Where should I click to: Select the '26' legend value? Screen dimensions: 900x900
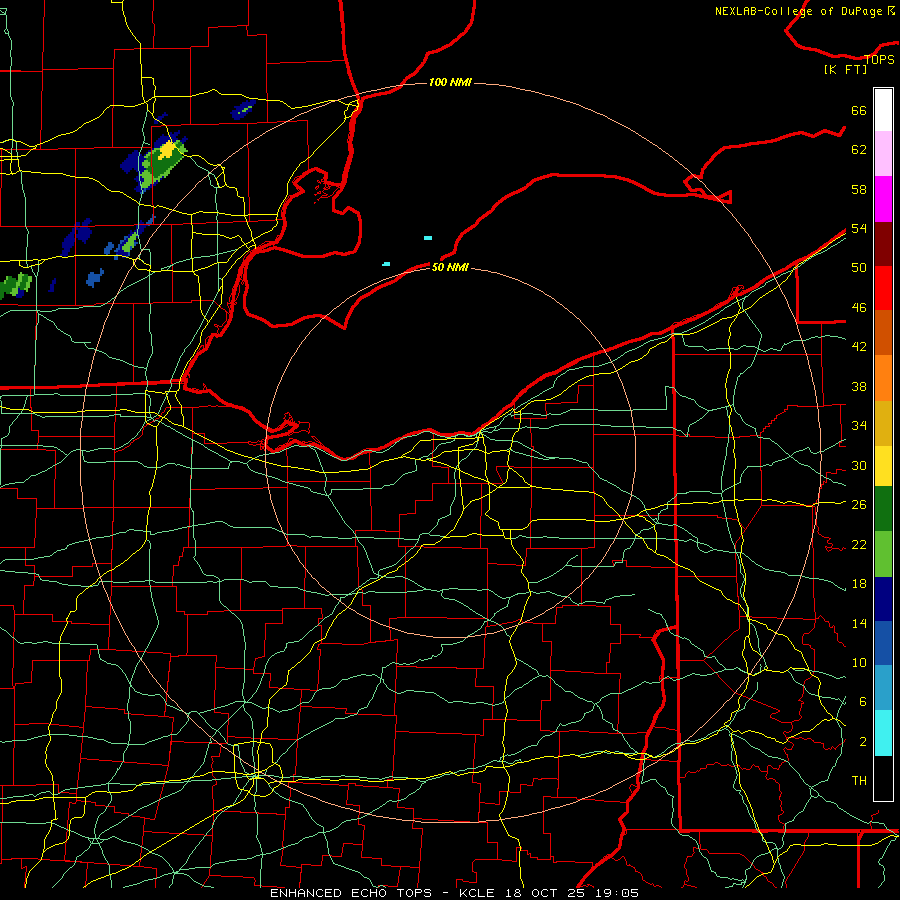[859, 504]
